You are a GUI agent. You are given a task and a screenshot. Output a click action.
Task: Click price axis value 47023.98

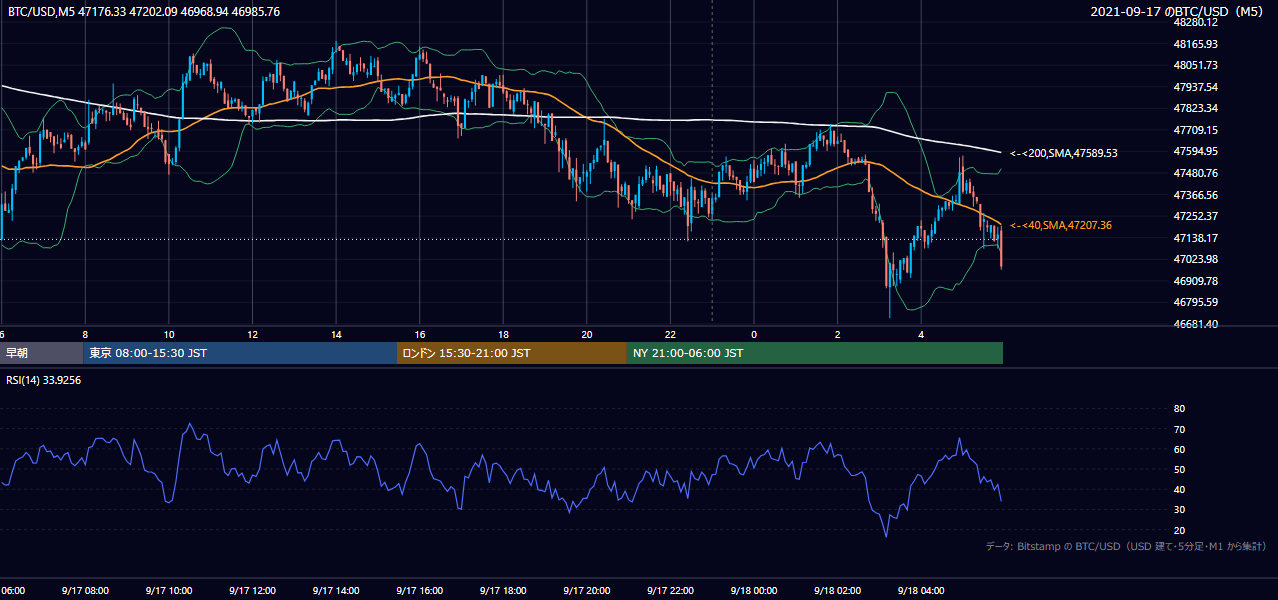click(1195, 259)
